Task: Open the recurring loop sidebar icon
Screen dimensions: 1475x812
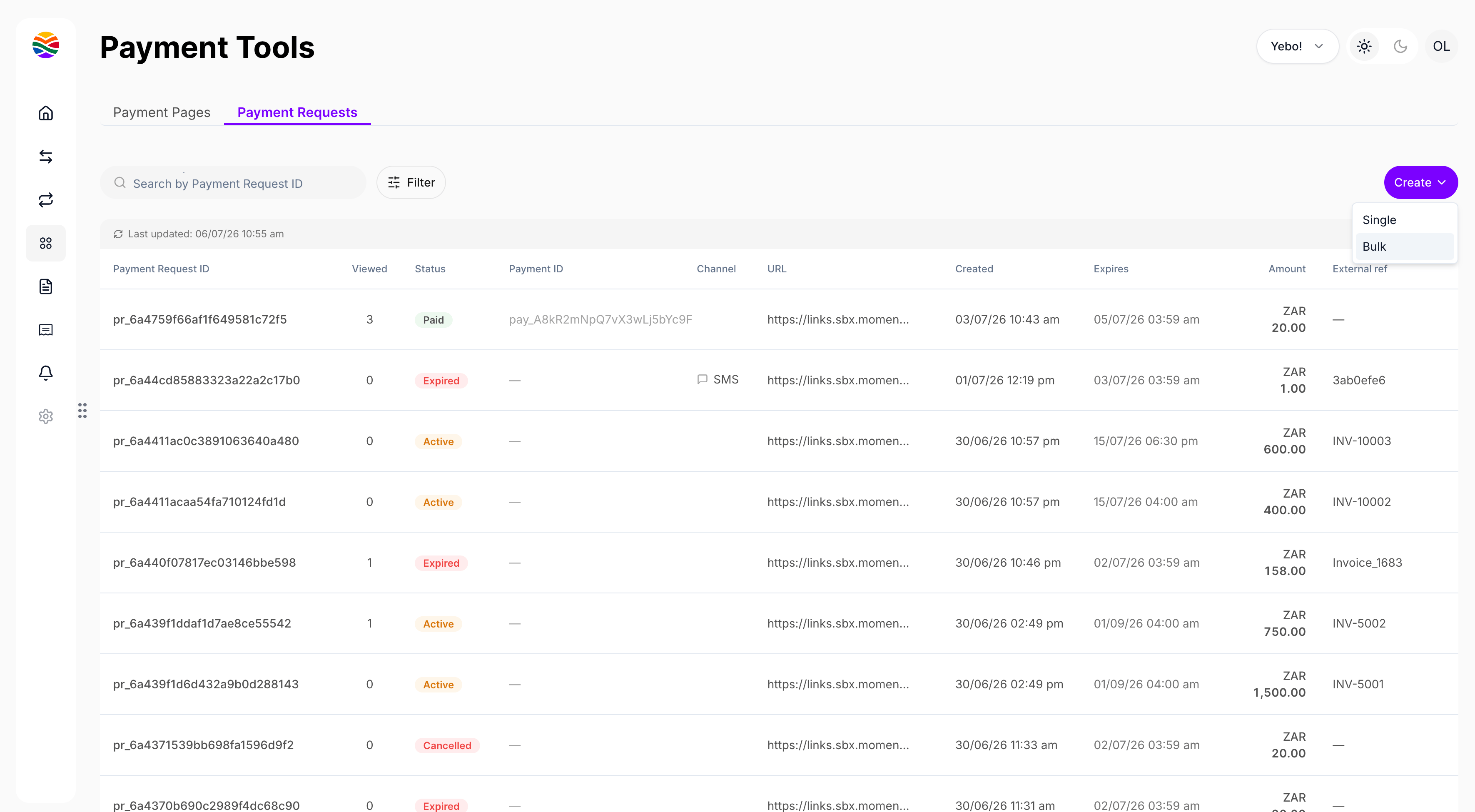Action: [46, 200]
